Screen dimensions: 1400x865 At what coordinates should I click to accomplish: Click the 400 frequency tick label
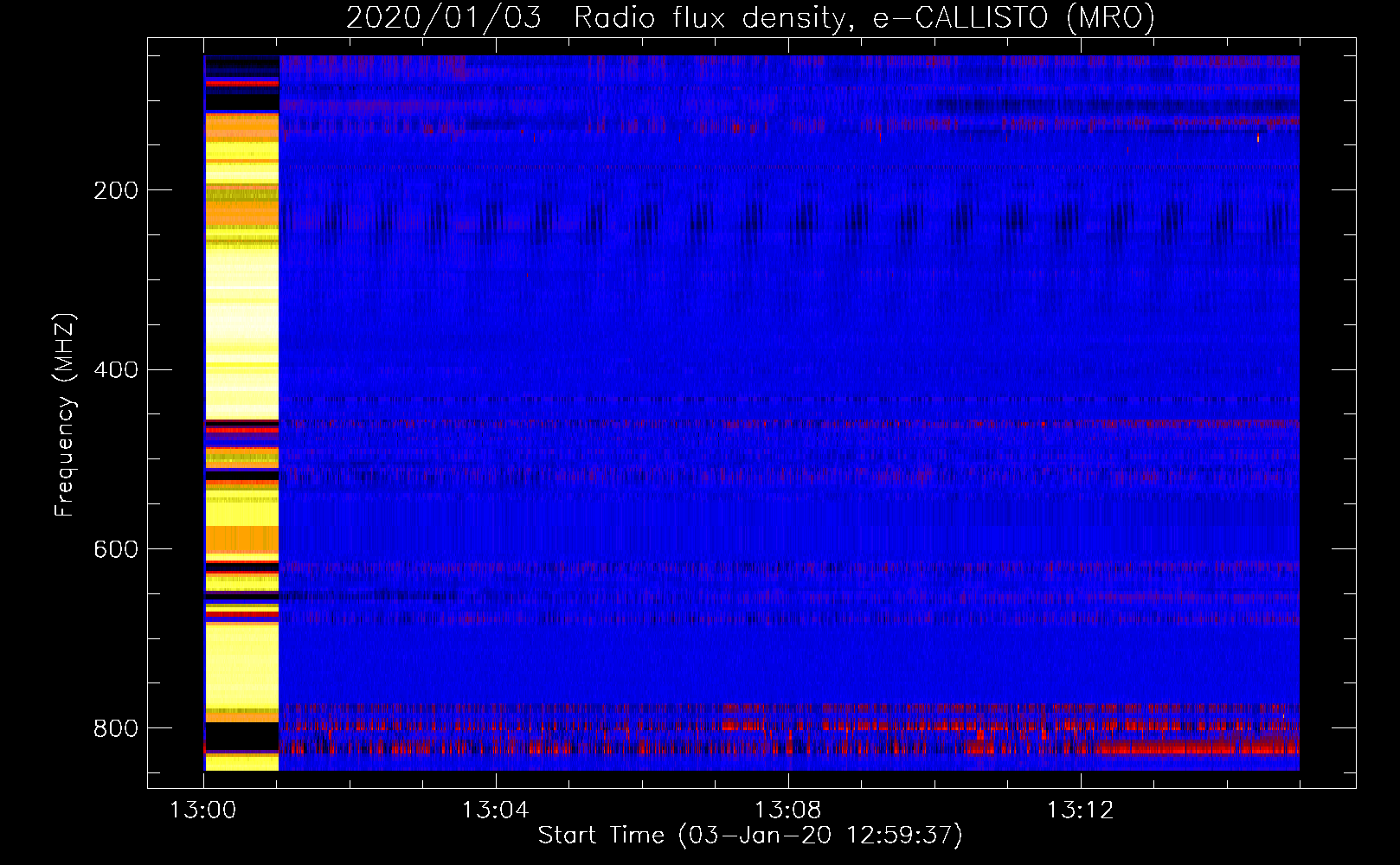tap(115, 370)
